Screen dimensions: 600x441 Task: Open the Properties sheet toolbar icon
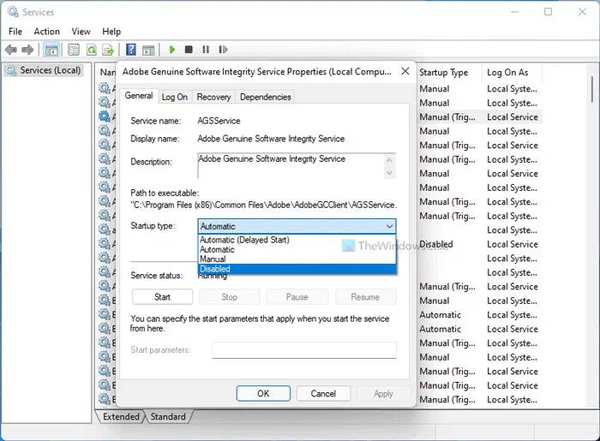[73, 50]
